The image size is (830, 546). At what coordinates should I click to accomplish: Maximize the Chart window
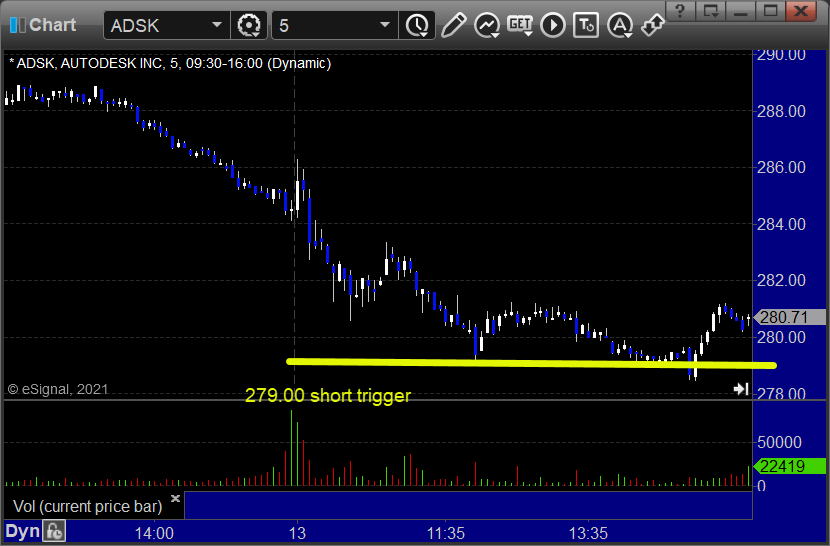[x=770, y=11]
